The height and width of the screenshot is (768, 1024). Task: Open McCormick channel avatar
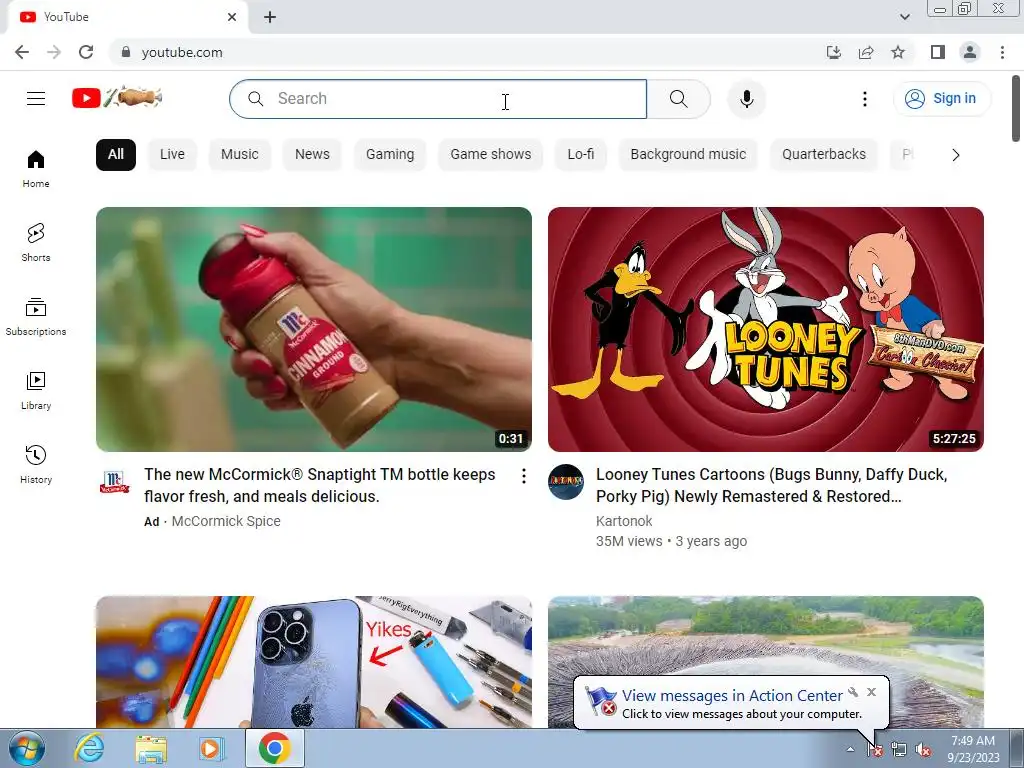pos(114,482)
